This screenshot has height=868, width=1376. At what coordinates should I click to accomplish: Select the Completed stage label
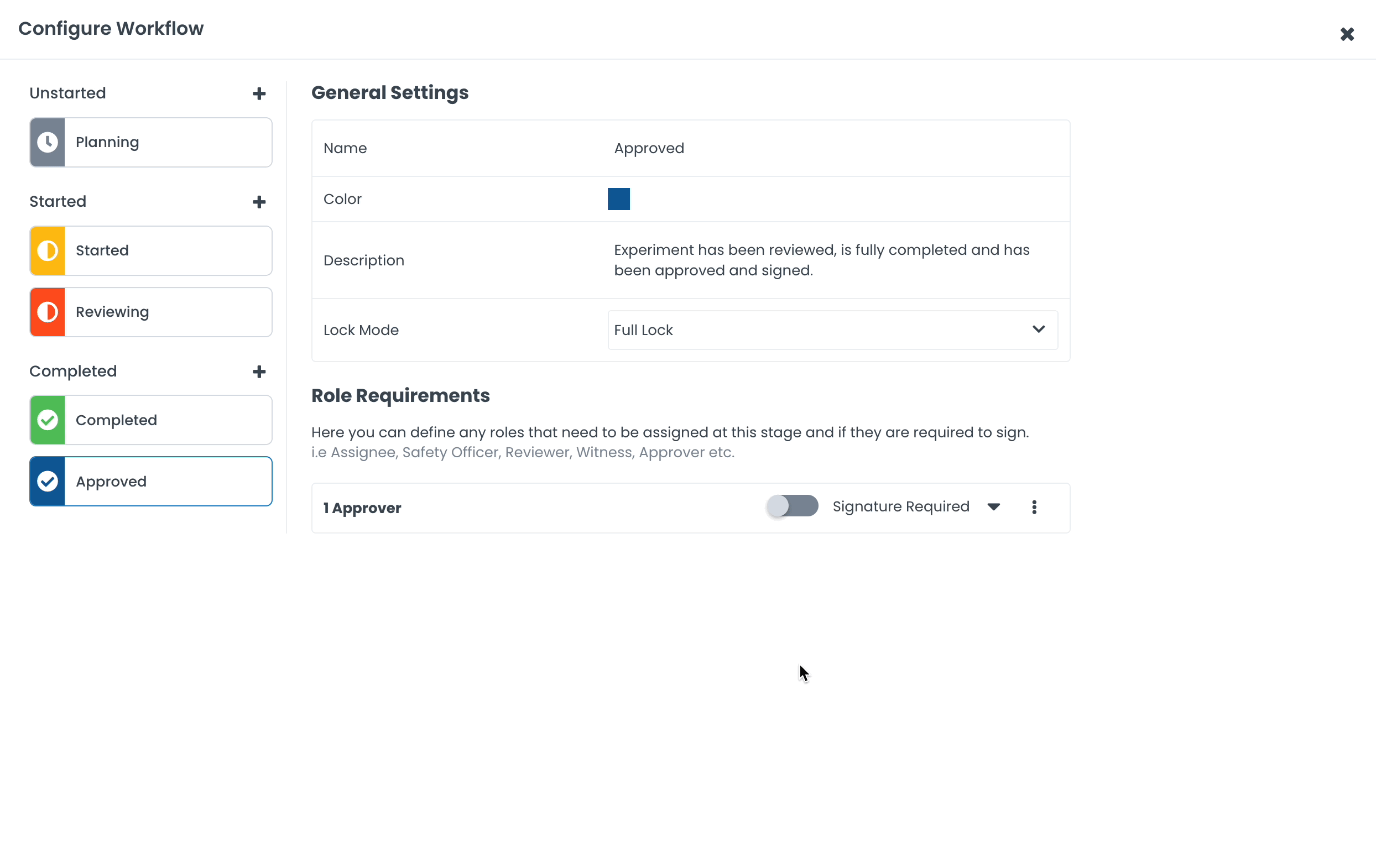pos(117,420)
